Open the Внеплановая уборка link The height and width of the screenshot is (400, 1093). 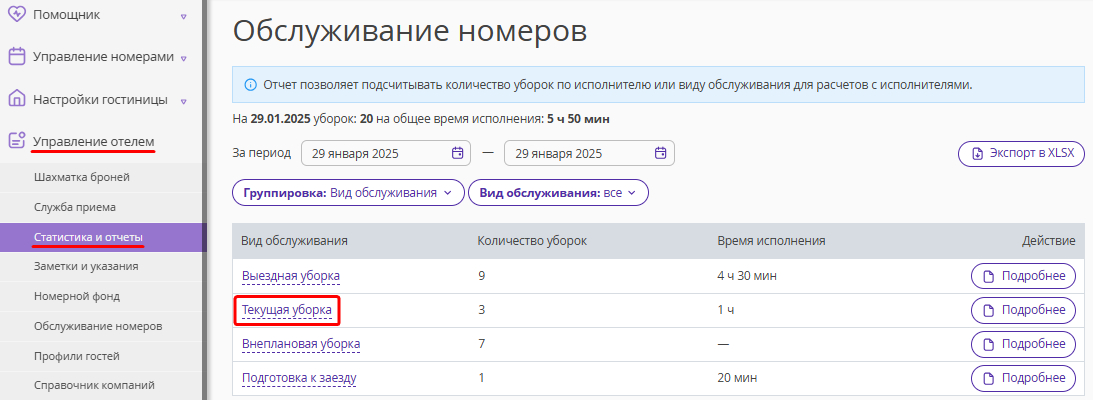(x=301, y=344)
